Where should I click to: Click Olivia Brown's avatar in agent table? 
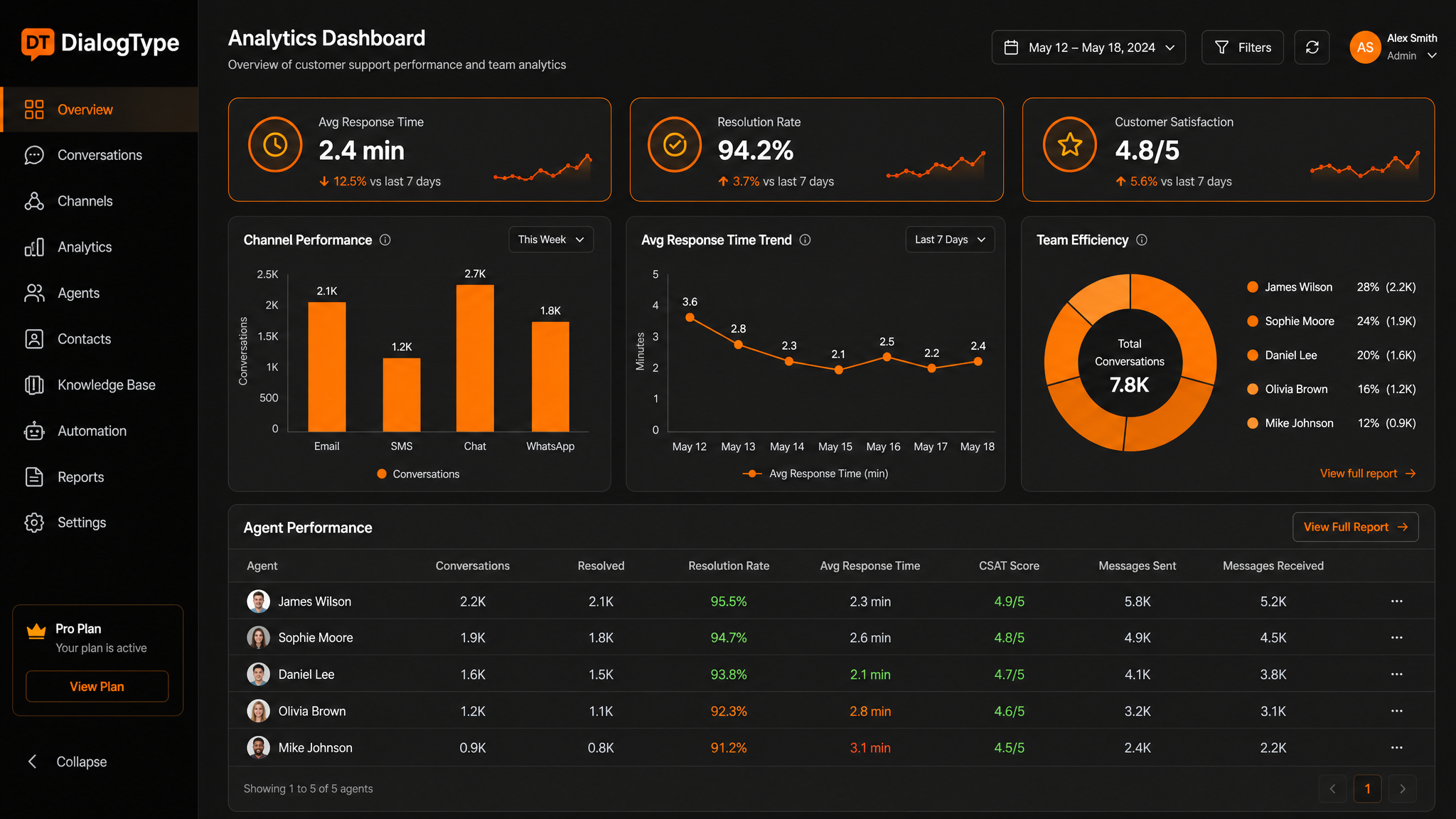click(x=258, y=711)
